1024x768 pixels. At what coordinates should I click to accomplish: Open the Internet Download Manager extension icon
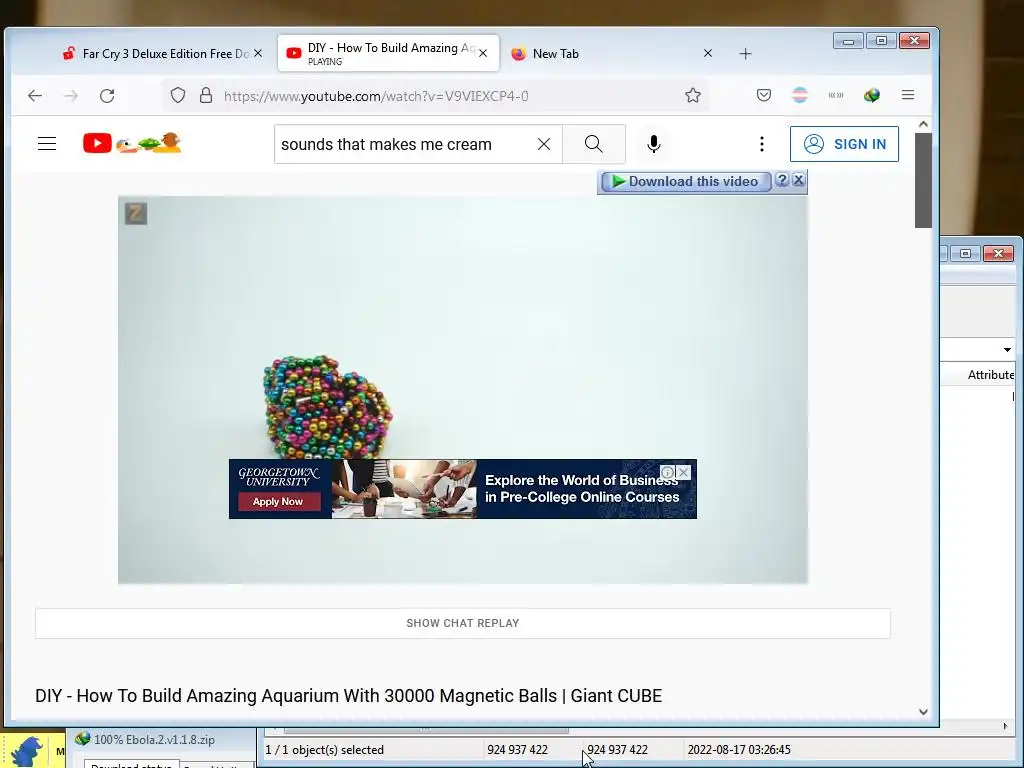click(872, 95)
